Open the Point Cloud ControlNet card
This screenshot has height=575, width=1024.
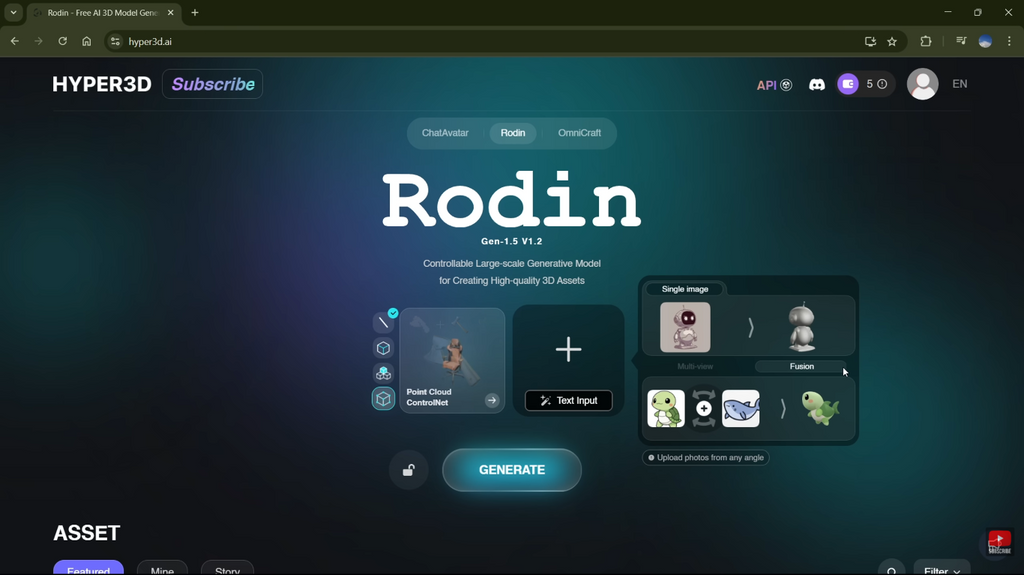pos(452,360)
